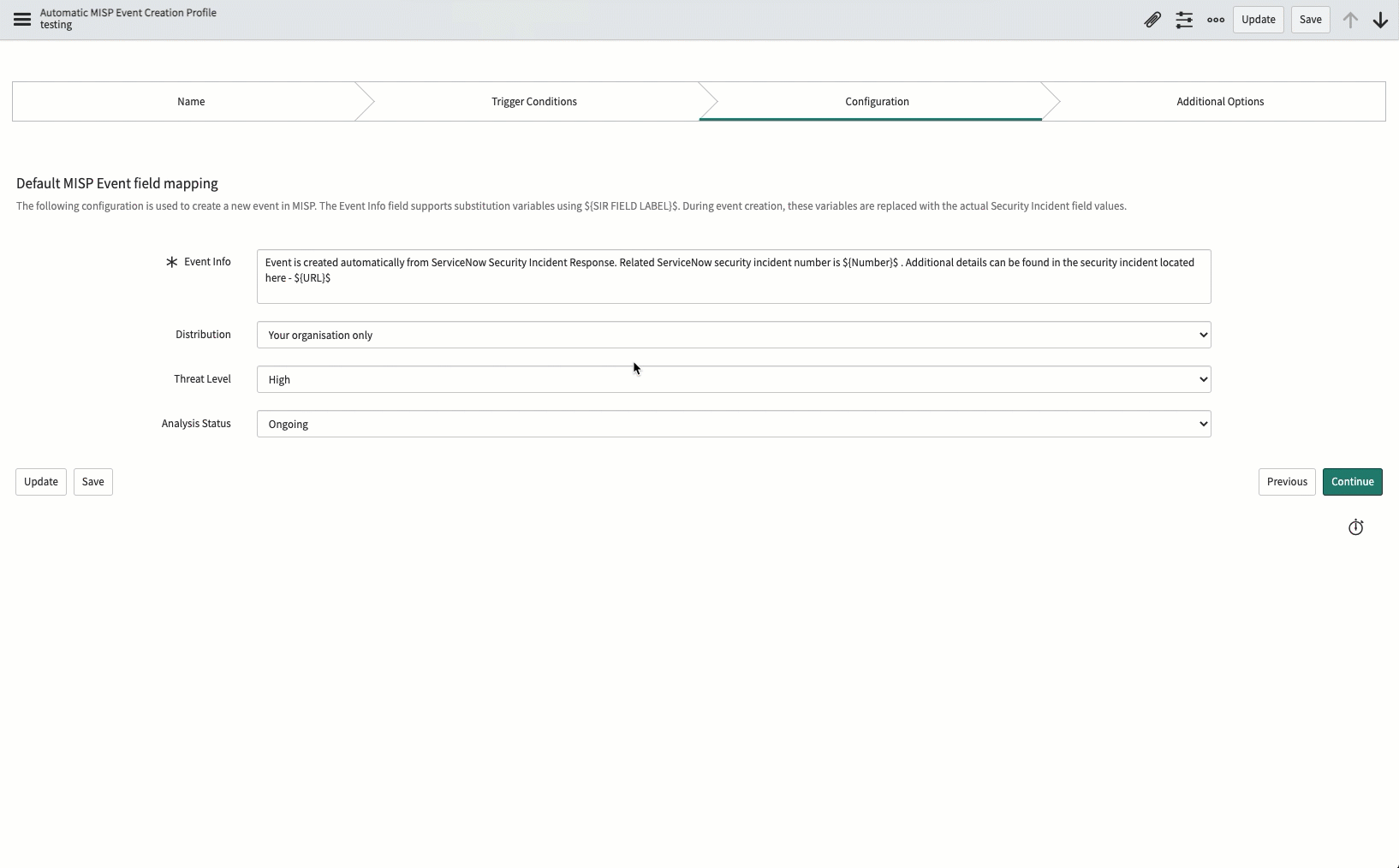Click the bottom Save button
The width and height of the screenshot is (1399, 868).
coord(93,482)
